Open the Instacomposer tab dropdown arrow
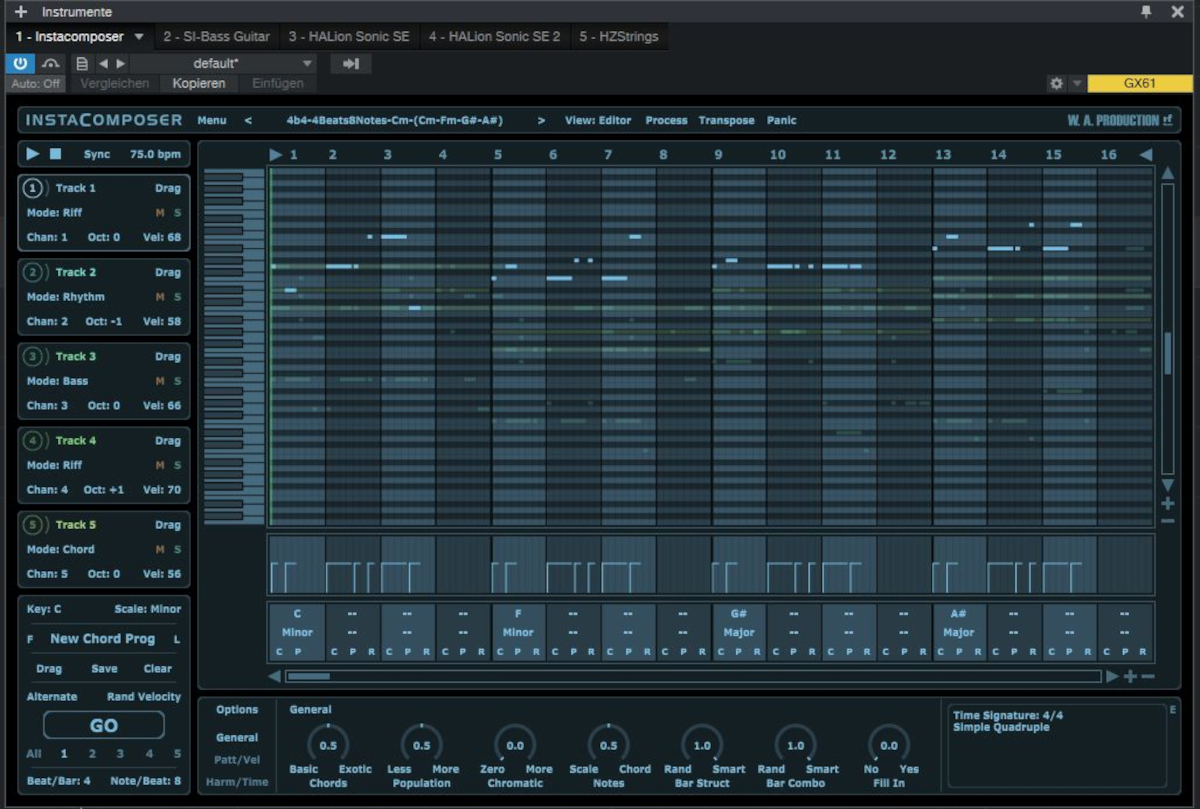 [139, 37]
